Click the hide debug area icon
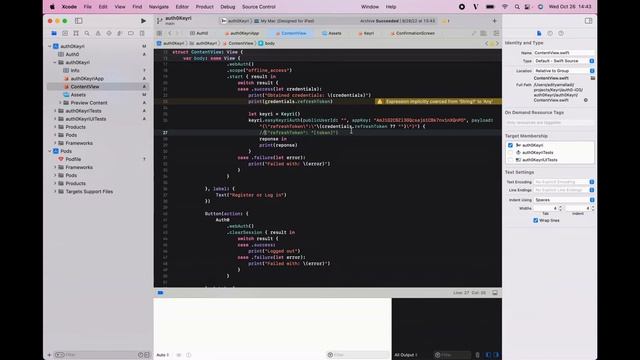 pyautogui.click(x=495, y=293)
